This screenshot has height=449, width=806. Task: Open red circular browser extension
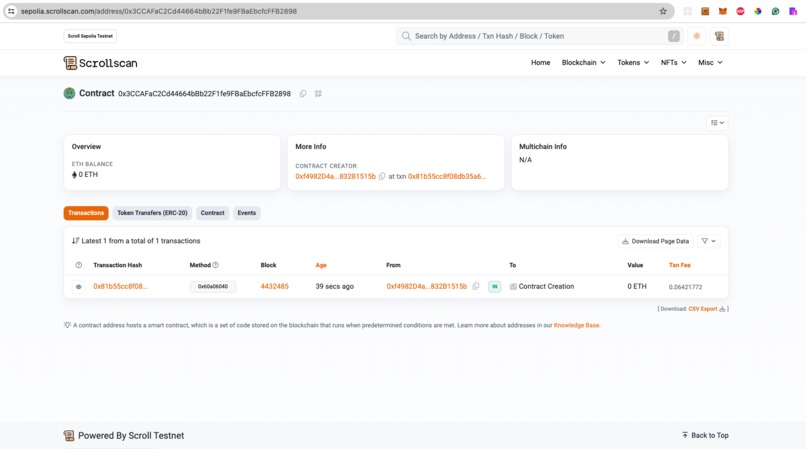pos(740,11)
